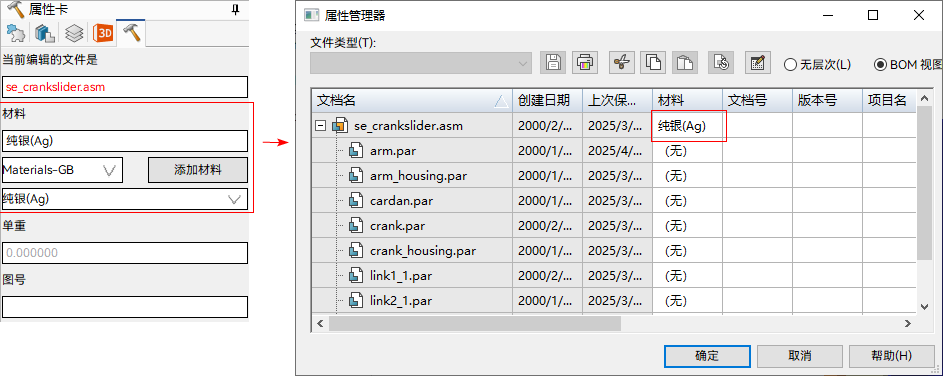Viewport: 945px width, 379px height.
Task: Click the assembly file icon of se_crankslider.asm
Action: [x=341, y=126]
